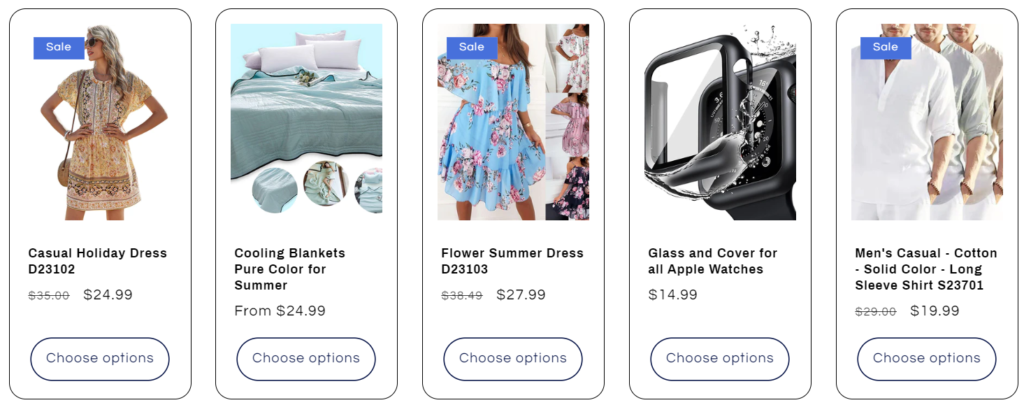
Task: Click Sale badge on Men's Casual shirt
Action: 886,48
